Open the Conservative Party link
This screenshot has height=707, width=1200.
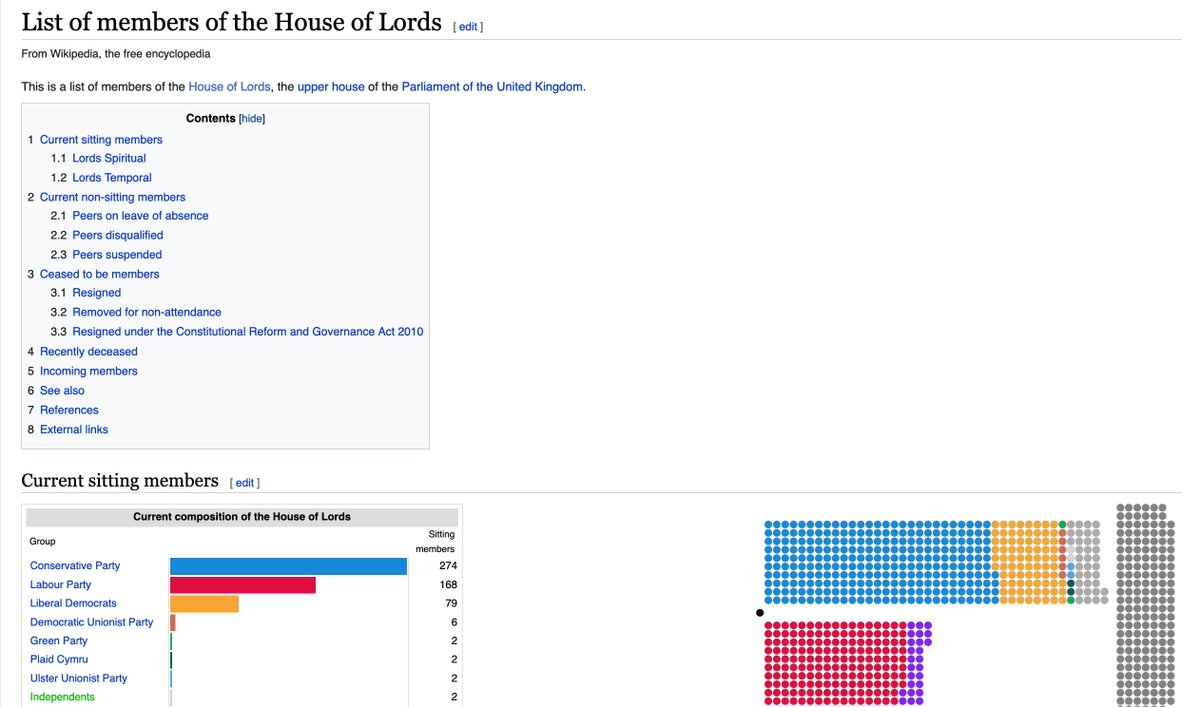click(x=75, y=566)
